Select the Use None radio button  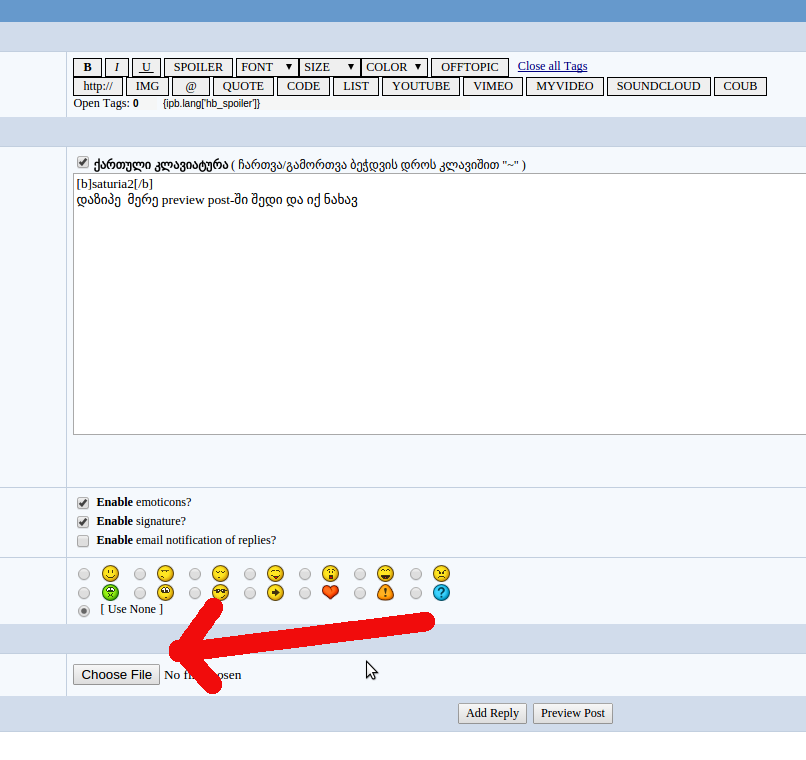(x=84, y=610)
